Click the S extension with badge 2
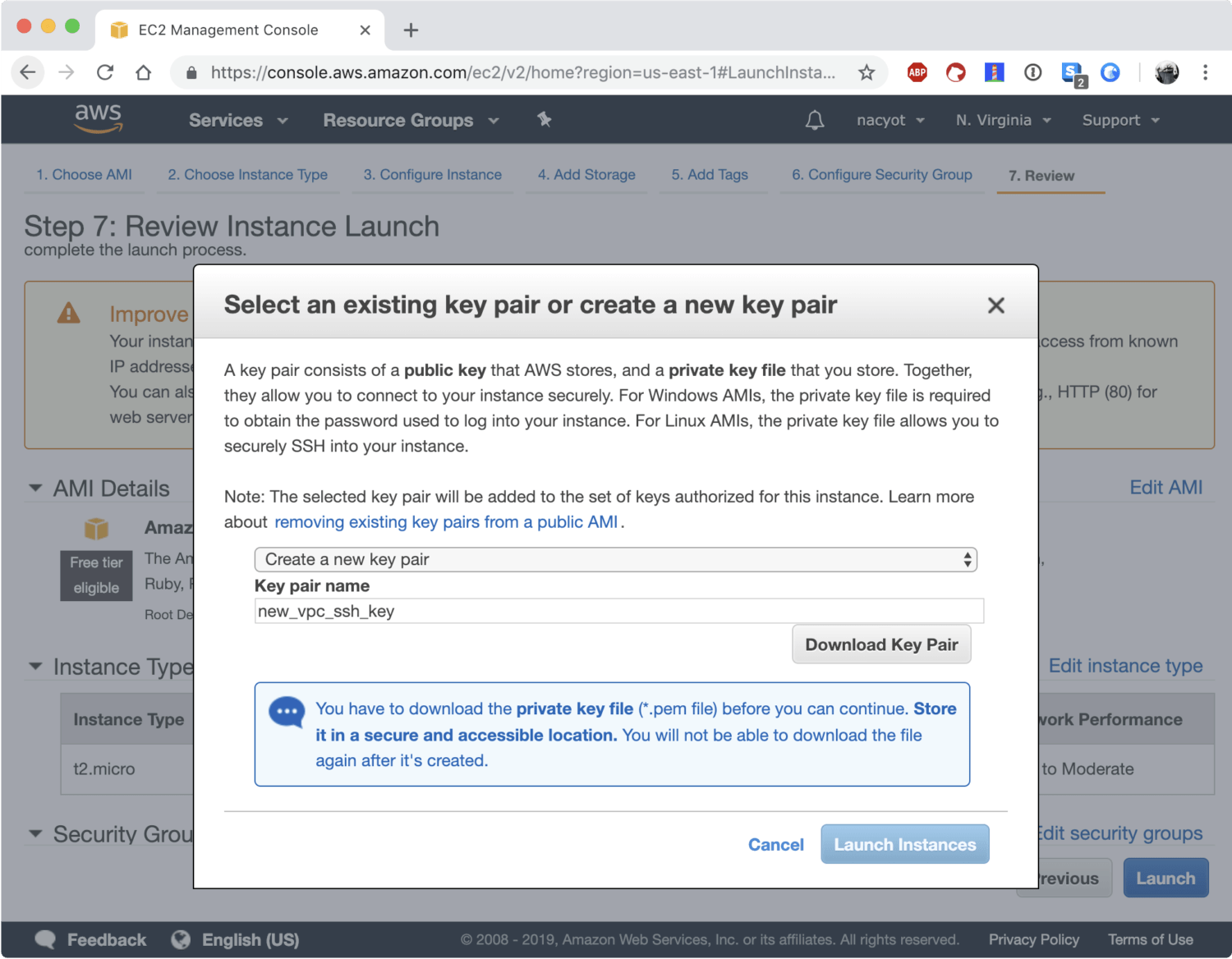Image resolution: width=1232 pixels, height=959 pixels. tap(1073, 74)
